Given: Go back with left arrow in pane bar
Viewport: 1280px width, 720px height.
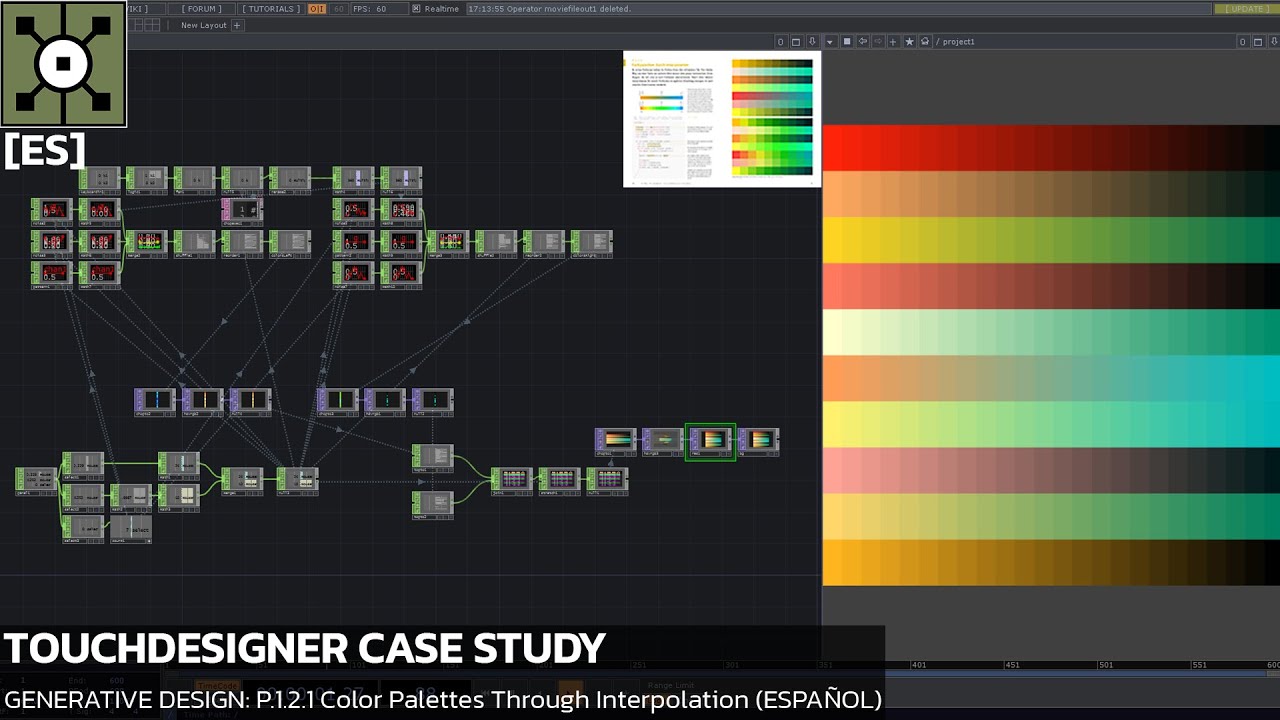Looking at the screenshot, I should click(863, 41).
